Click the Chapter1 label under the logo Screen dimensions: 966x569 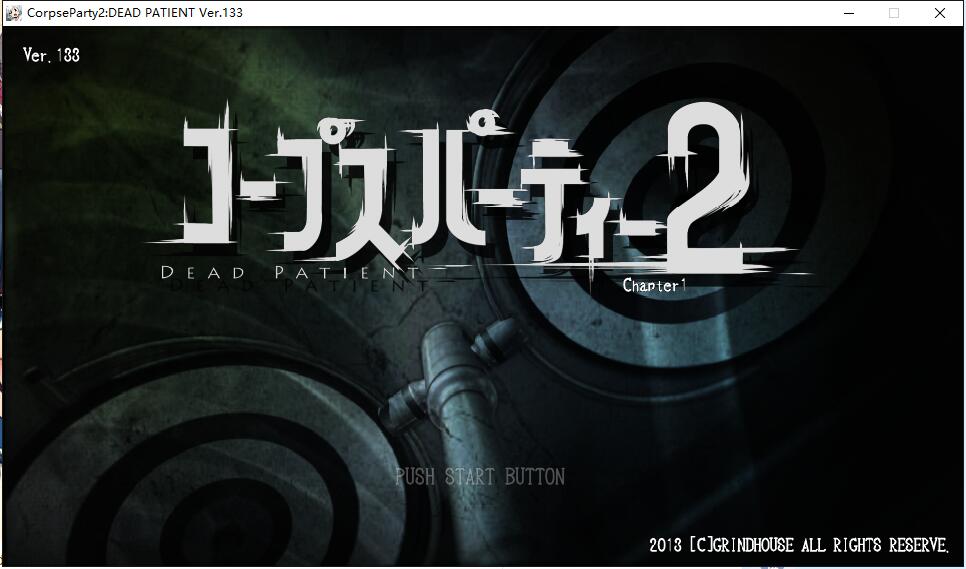coord(655,285)
